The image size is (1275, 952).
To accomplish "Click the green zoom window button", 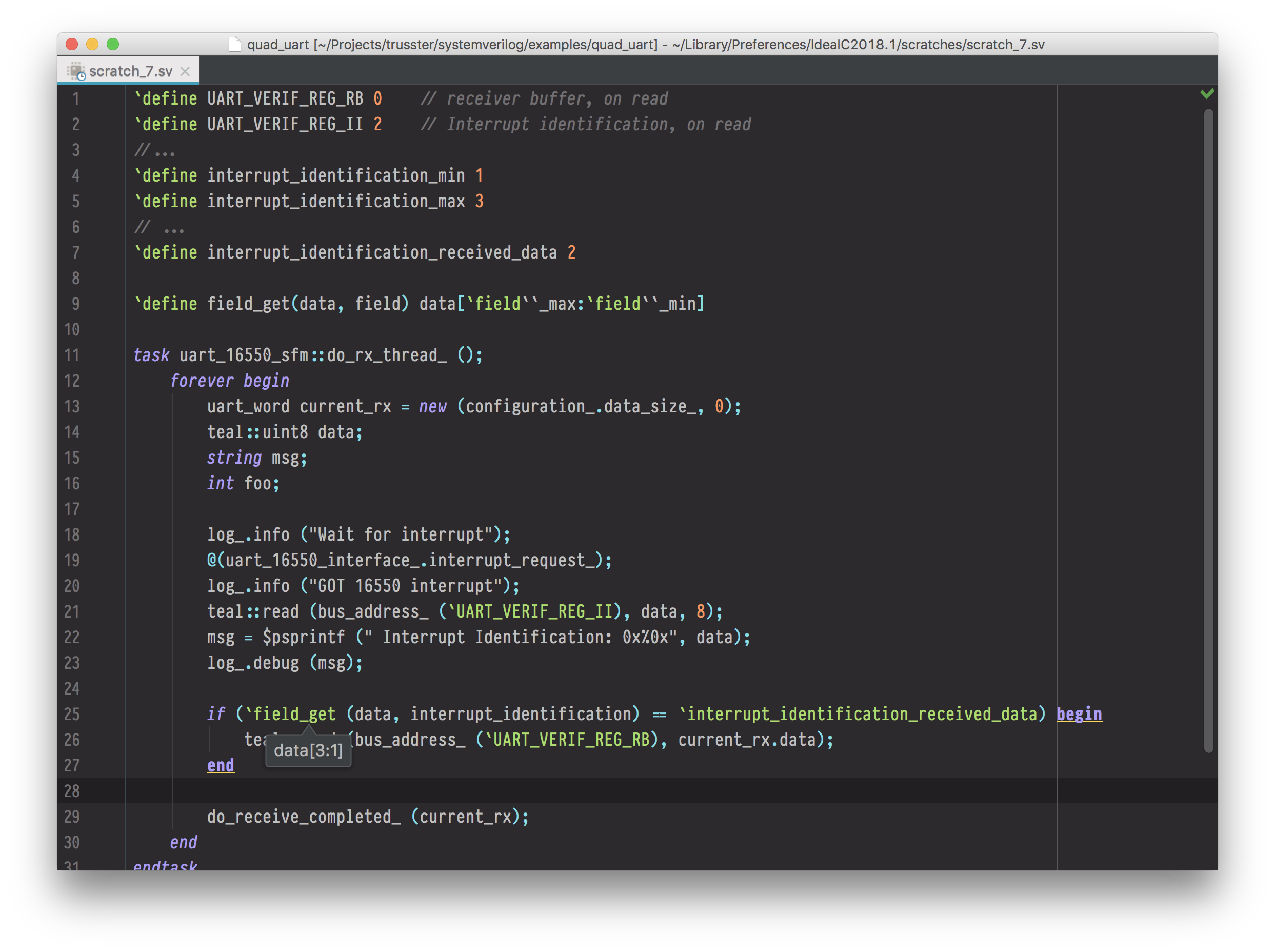I will point(113,45).
